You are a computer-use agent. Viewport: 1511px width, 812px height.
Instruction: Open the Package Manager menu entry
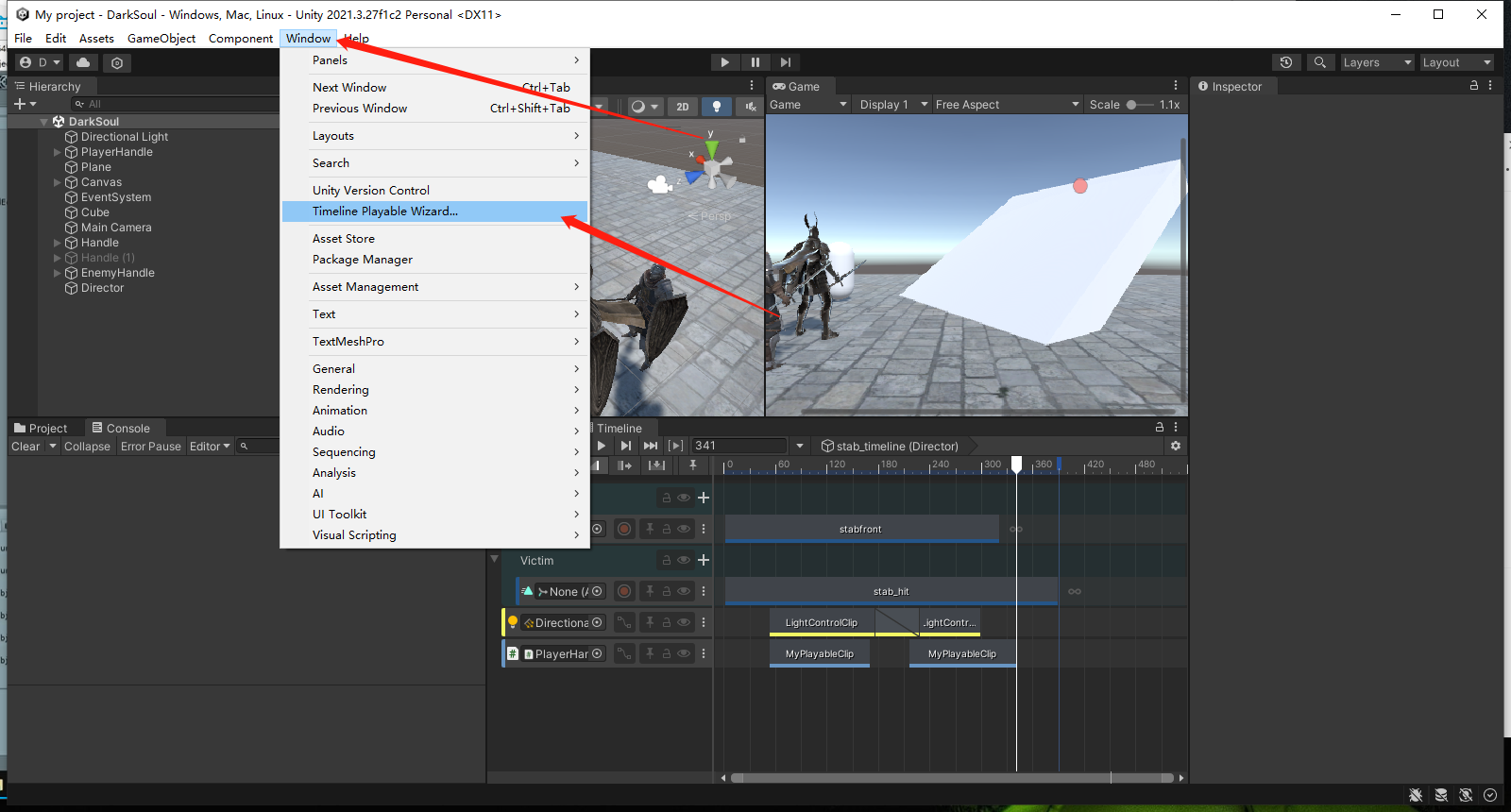[x=434, y=260]
